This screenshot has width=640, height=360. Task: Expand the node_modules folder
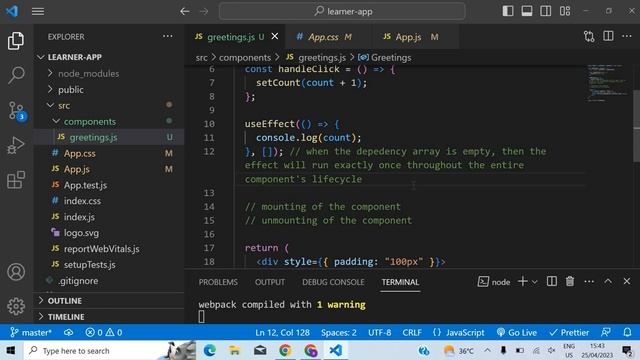[x=89, y=73]
